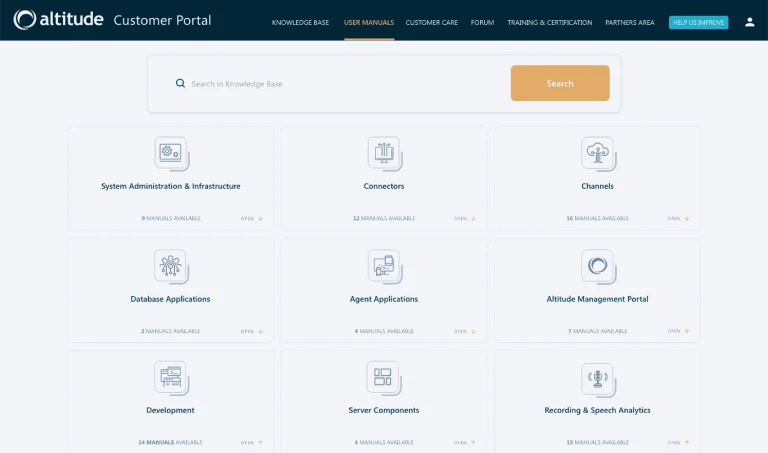This screenshot has width=768, height=453.
Task: Click "16 Manuals Available" text
Action: pyautogui.click(x=598, y=218)
